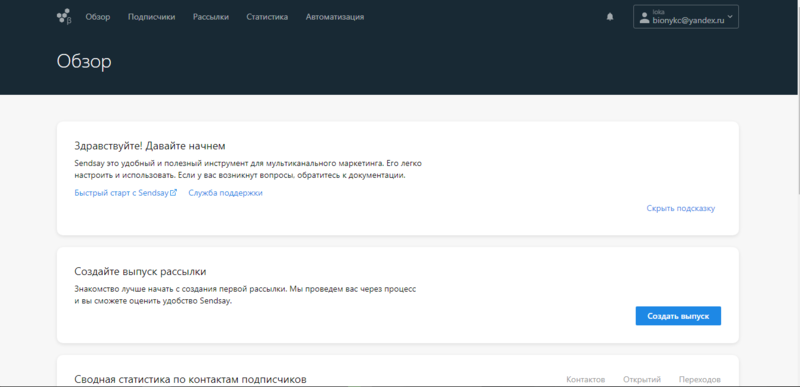The height and width of the screenshot is (387, 800).
Task: Click Создайте выпуск рассылки heading
Action: 140,271
